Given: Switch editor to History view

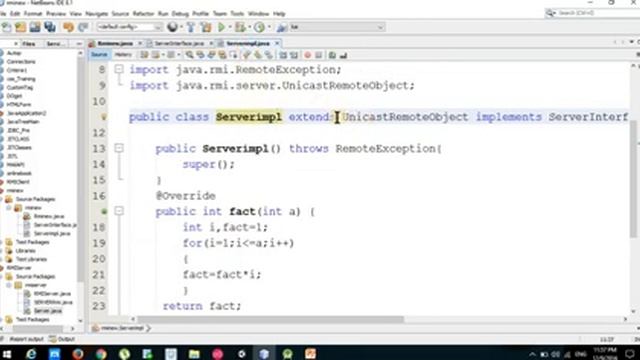Looking at the screenshot, I should coord(123,55).
